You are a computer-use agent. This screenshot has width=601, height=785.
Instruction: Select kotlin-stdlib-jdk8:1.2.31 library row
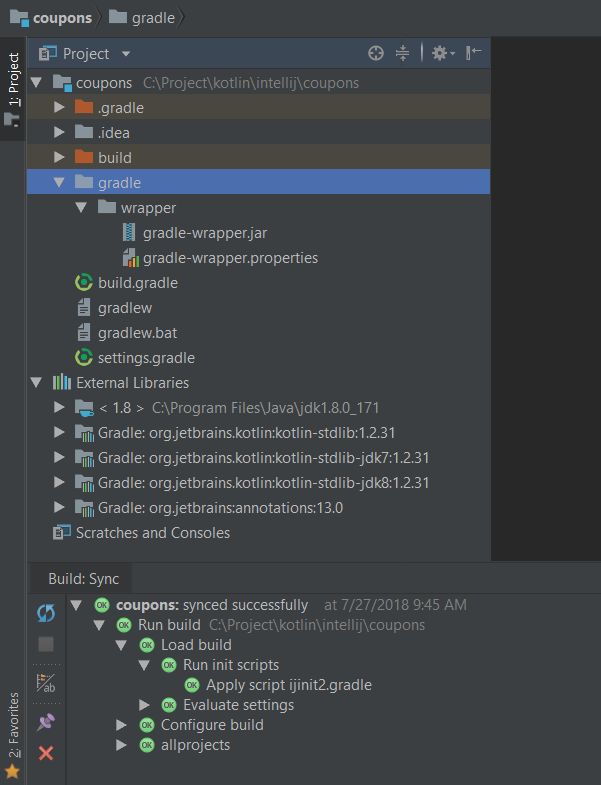click(258, 483)
